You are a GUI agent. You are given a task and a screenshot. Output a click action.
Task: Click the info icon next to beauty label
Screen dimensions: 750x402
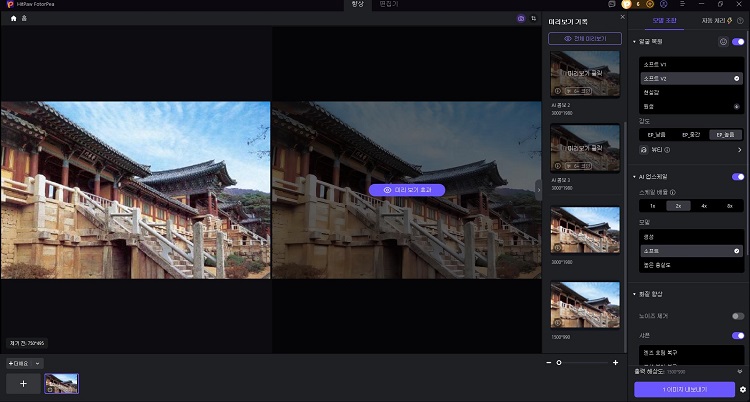(667, 150)
